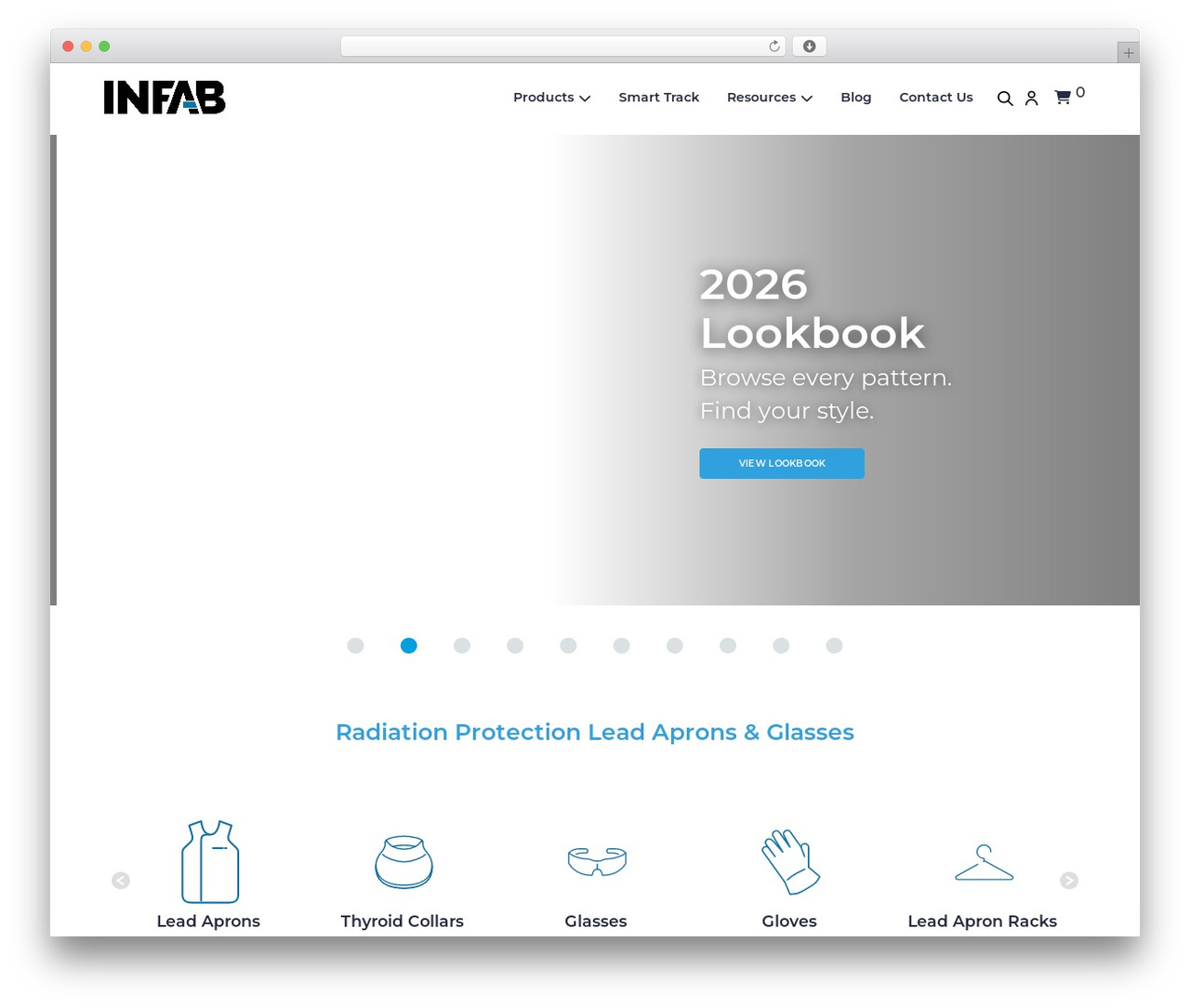Screen dimensions: 1190x1008
Task: Switch to the fifth carousel slide dot
Action: click(568, 645)
